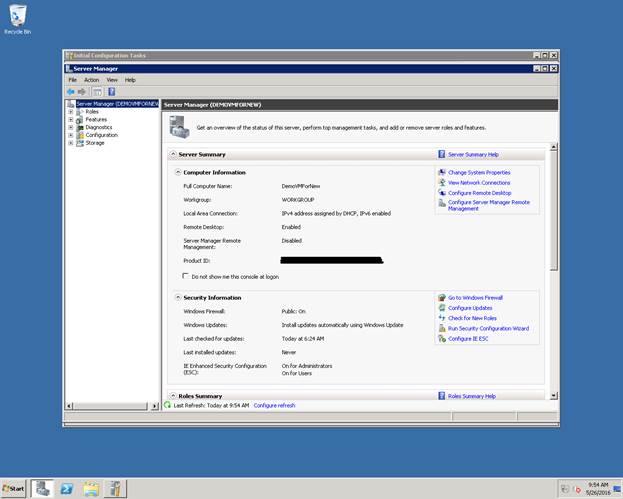Open Windows Explorer from the taskbar

pos(91,489)
